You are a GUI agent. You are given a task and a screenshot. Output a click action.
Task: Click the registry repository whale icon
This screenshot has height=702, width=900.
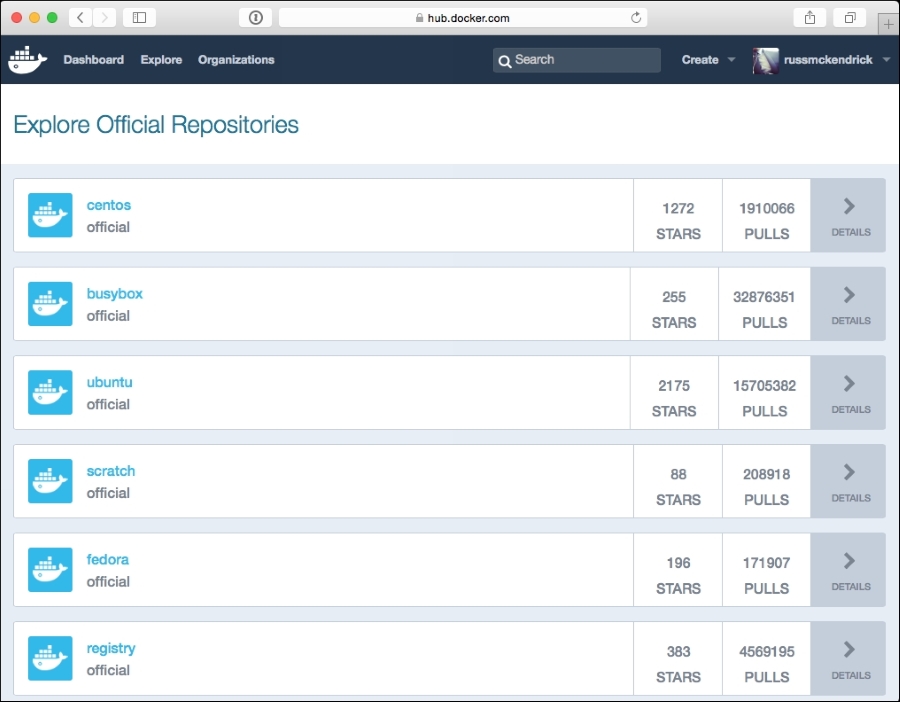click(51, 658)
